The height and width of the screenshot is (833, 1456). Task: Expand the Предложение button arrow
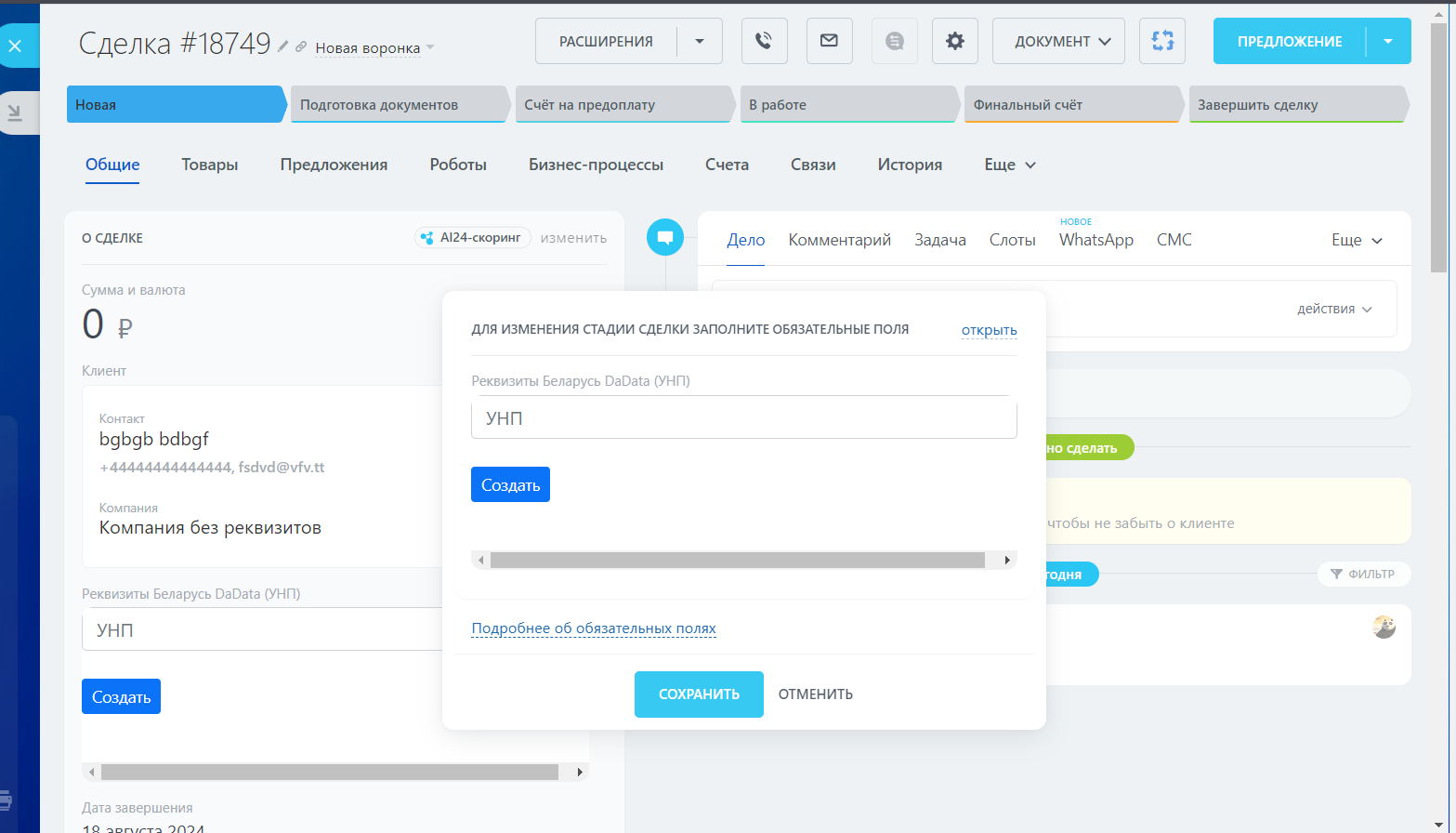click(x=1388, y=41)
